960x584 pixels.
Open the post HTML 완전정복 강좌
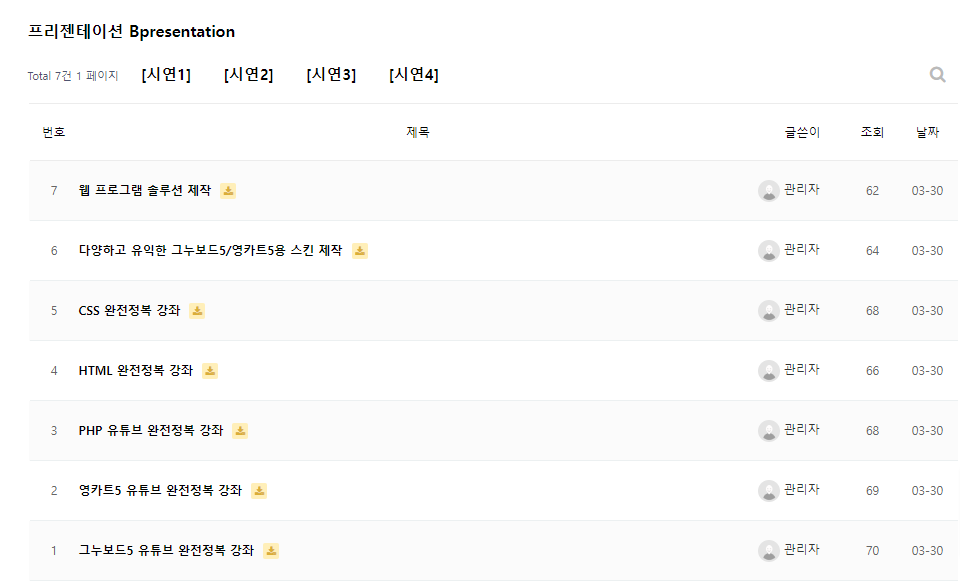(x=136, y=371)
